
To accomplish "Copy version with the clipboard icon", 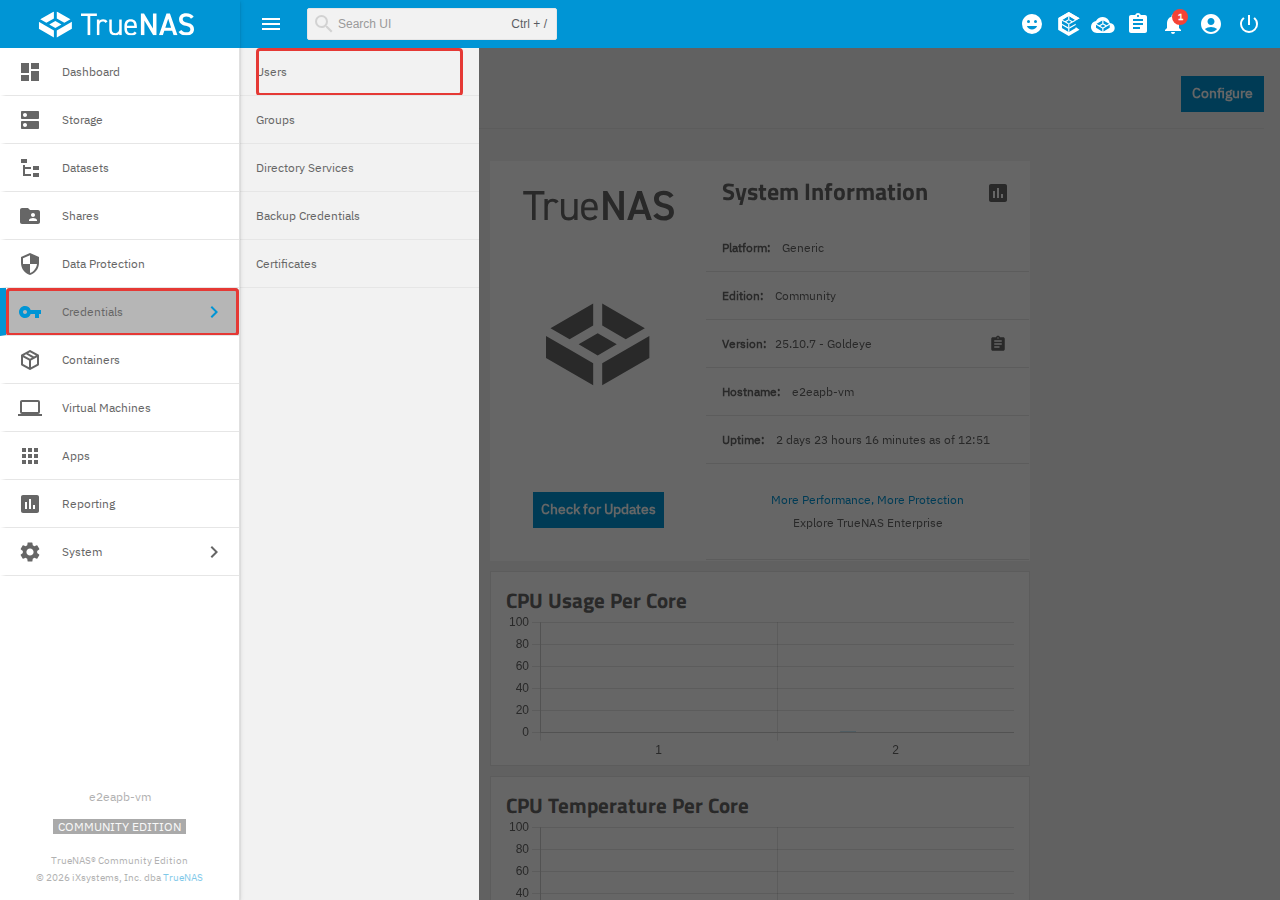I will click(x=998, y=344).
